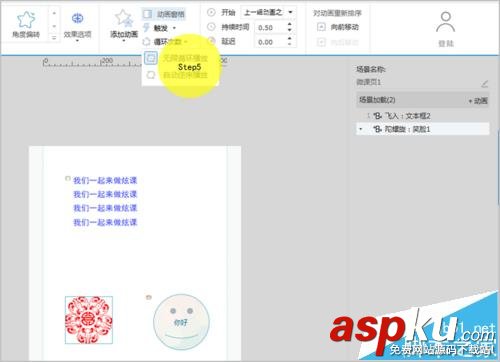Click the duration clock icon

click(x=211, y=27)
